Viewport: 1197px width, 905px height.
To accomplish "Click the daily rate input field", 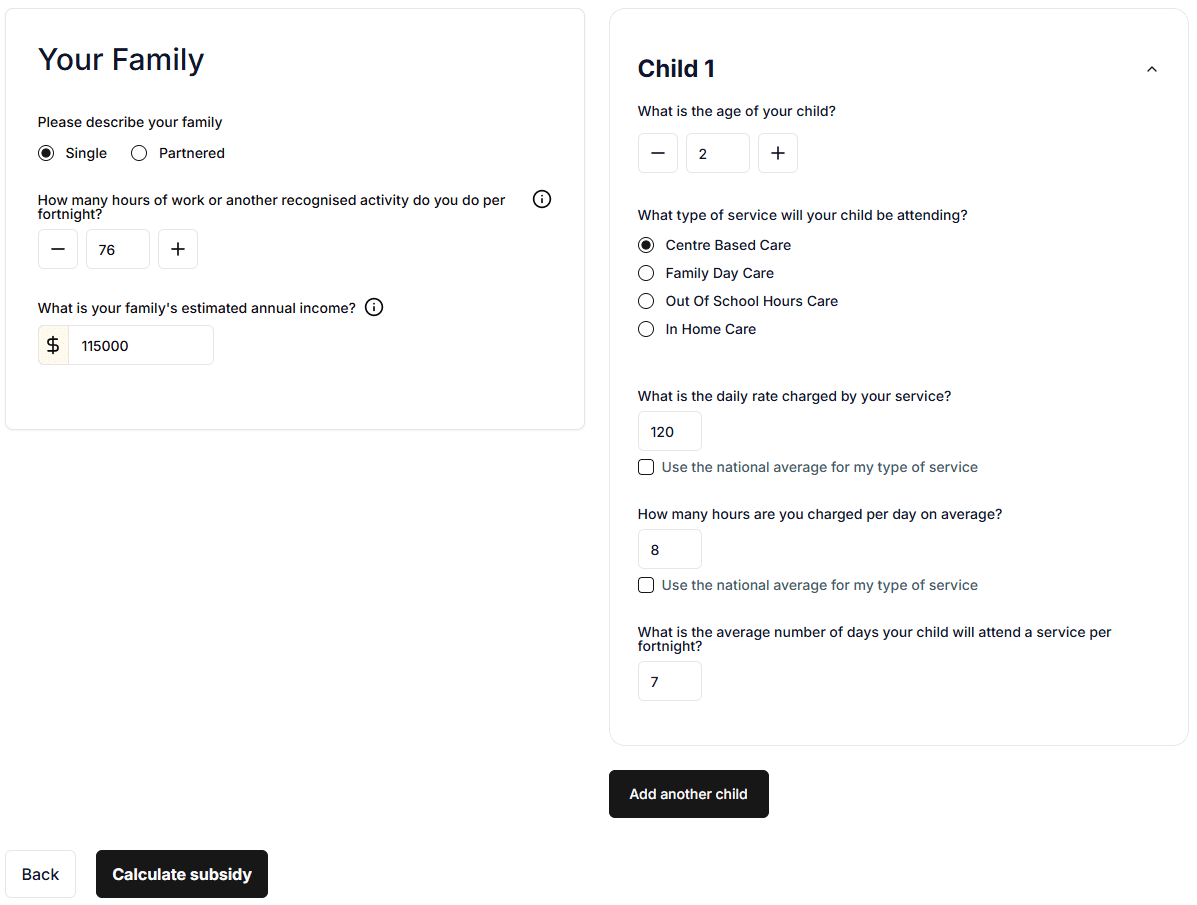I will [669, 432].
